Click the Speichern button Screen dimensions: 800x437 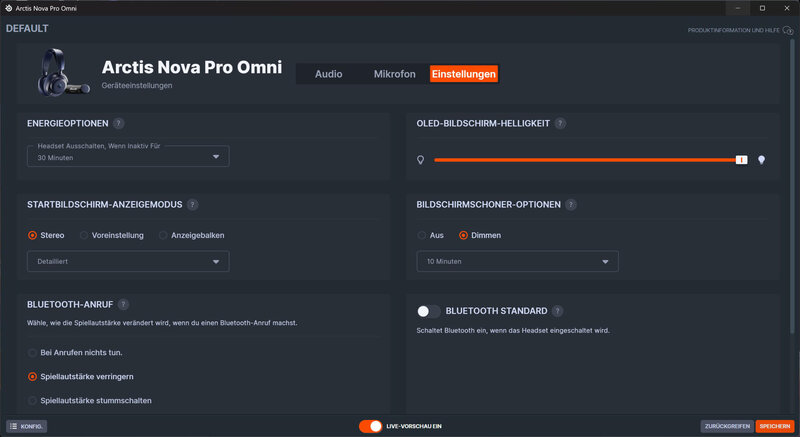click(x=774, y=426)
